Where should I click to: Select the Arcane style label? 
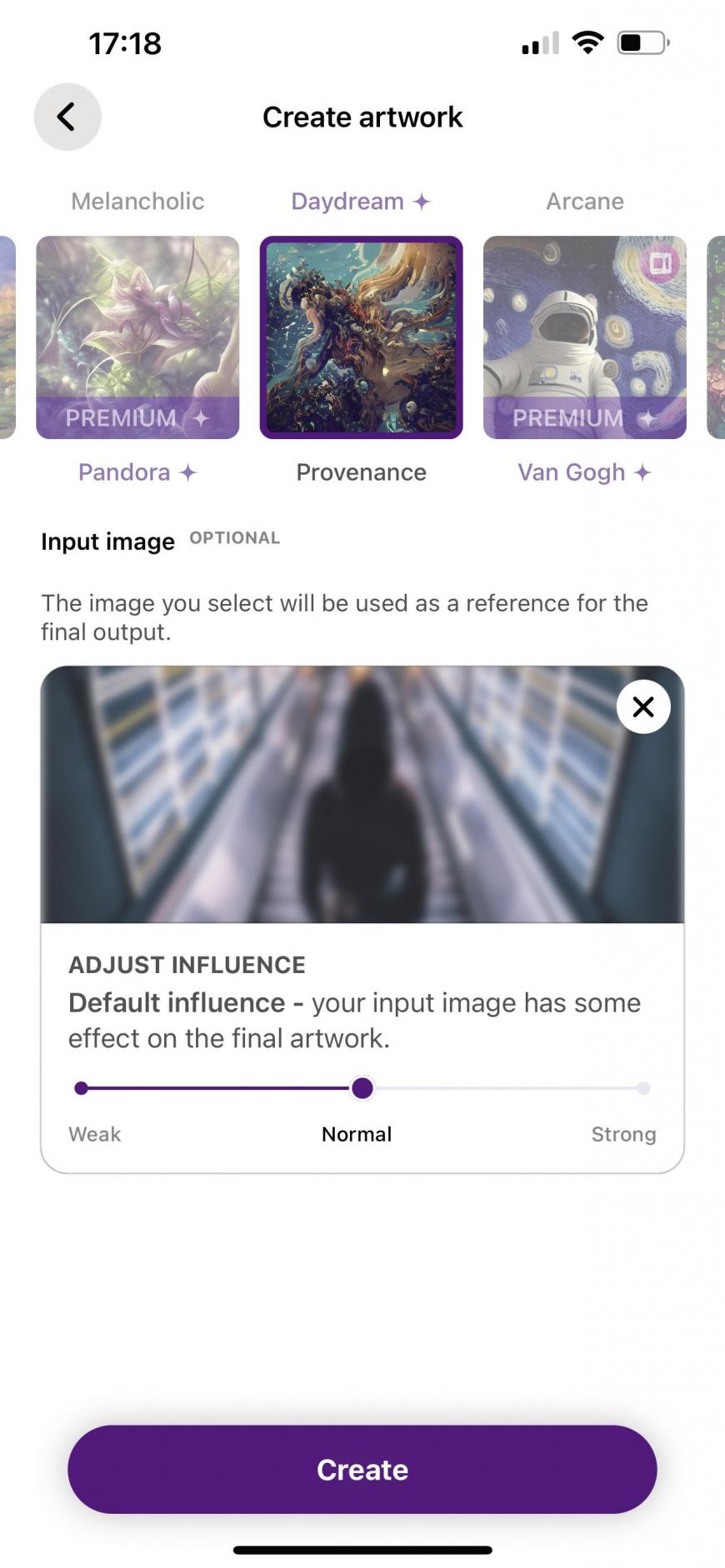pyautogui.click(x=585, y=202)
